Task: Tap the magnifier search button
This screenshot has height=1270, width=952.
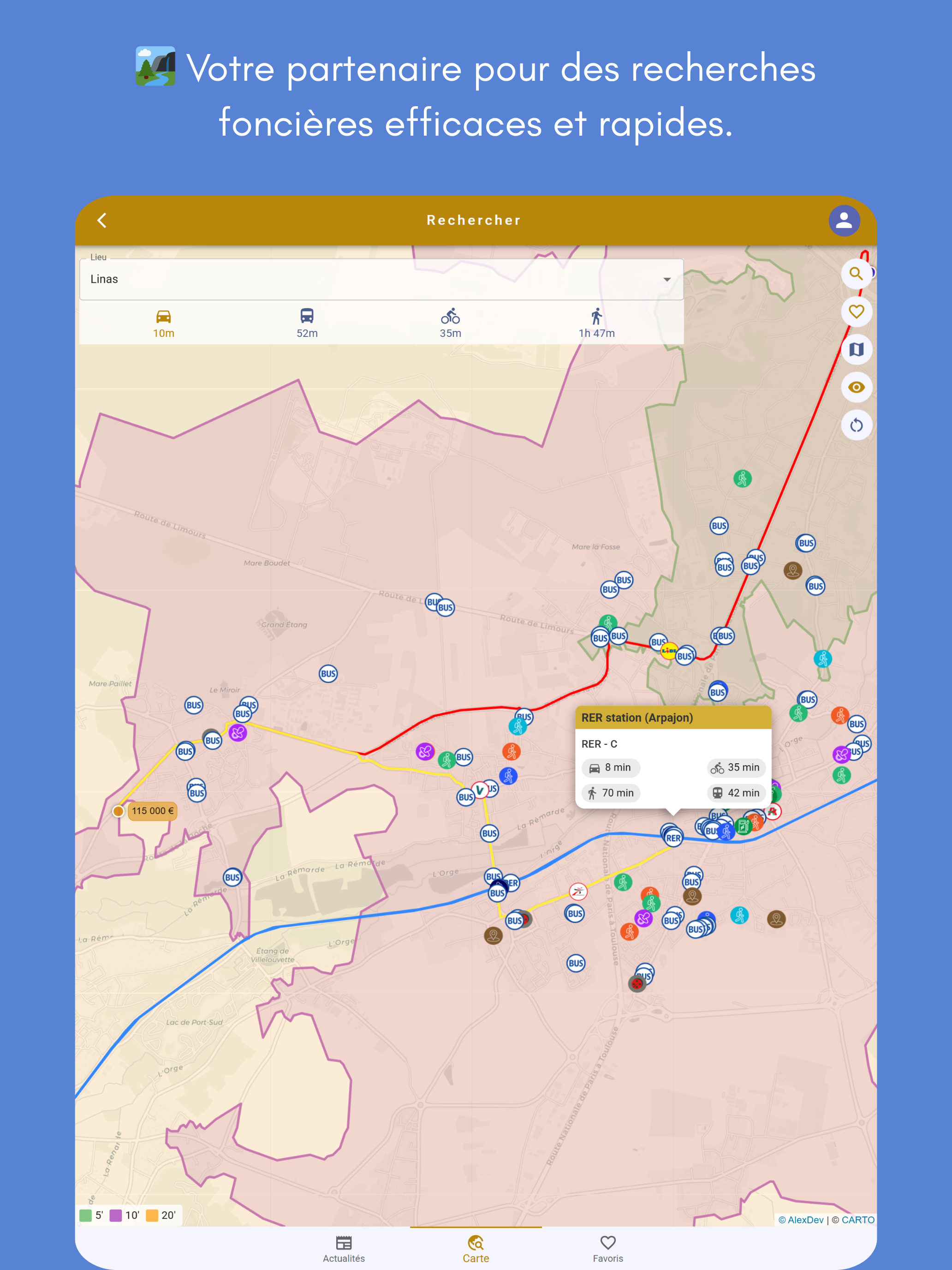Action: pyautogui.click(x=856, y=274)
